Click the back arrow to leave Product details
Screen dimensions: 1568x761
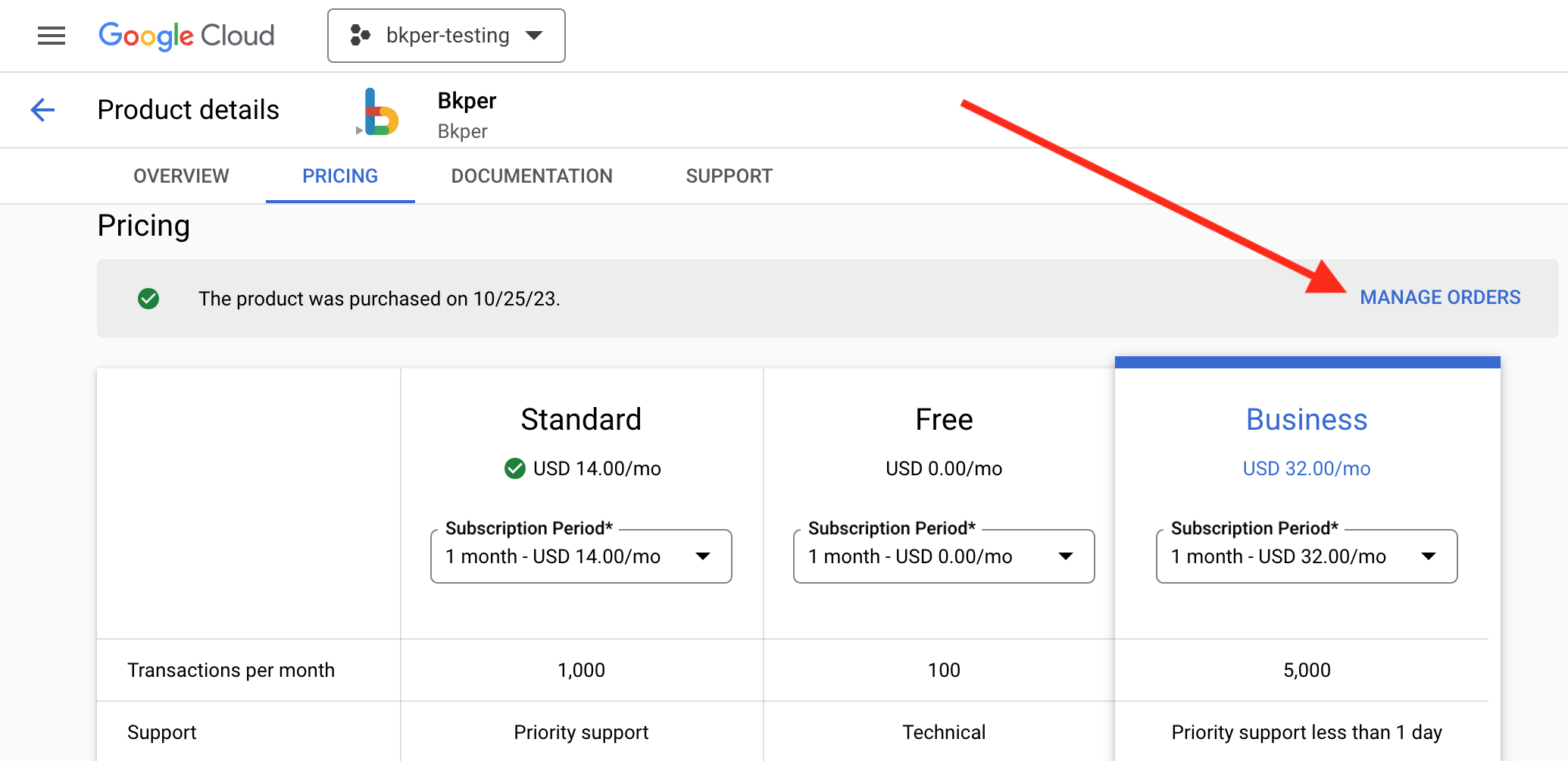point(42,109)
